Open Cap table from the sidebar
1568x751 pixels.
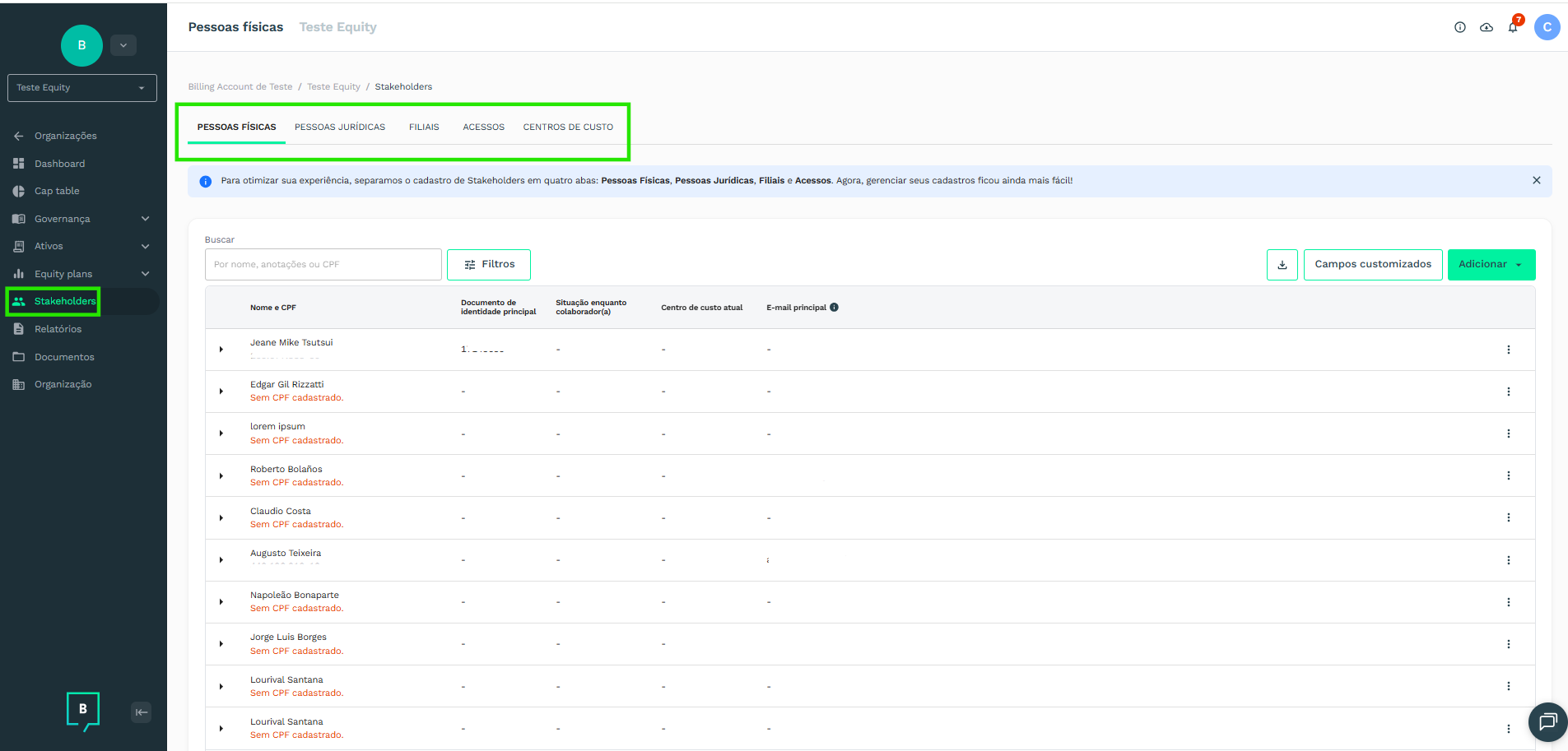[57, 191]
